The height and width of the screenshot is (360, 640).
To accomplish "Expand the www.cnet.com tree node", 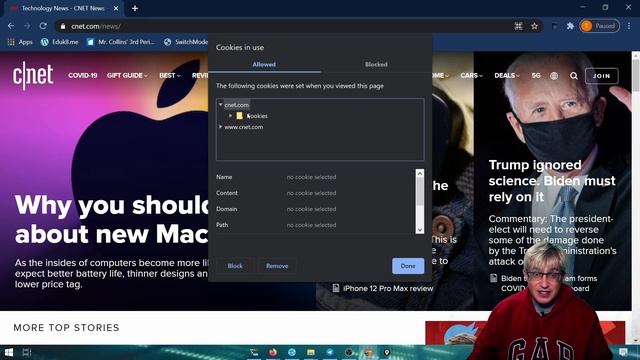I will point(220,127).
